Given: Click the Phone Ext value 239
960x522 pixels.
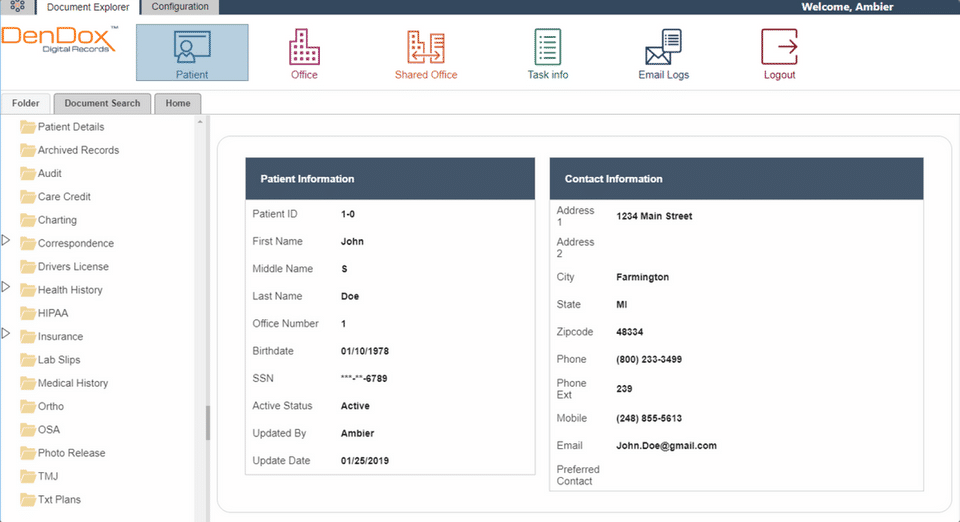Looking at the screenshot, I should pos(624,389).
